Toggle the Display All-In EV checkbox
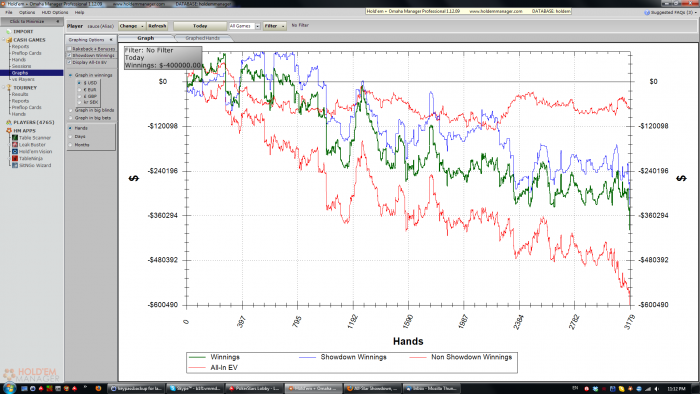 click(x=69, y=62)
